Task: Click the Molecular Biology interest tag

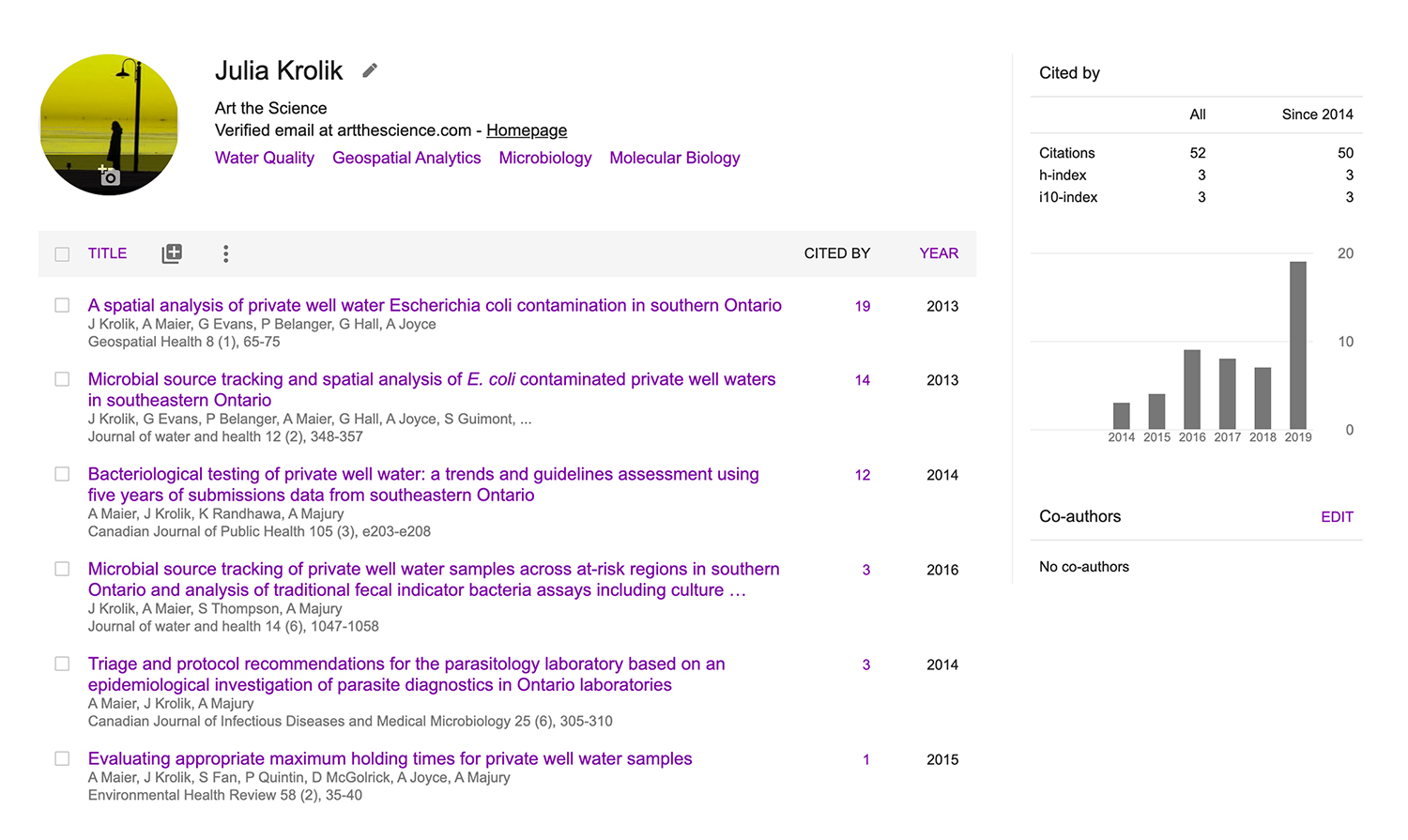Action: point(675,158)
